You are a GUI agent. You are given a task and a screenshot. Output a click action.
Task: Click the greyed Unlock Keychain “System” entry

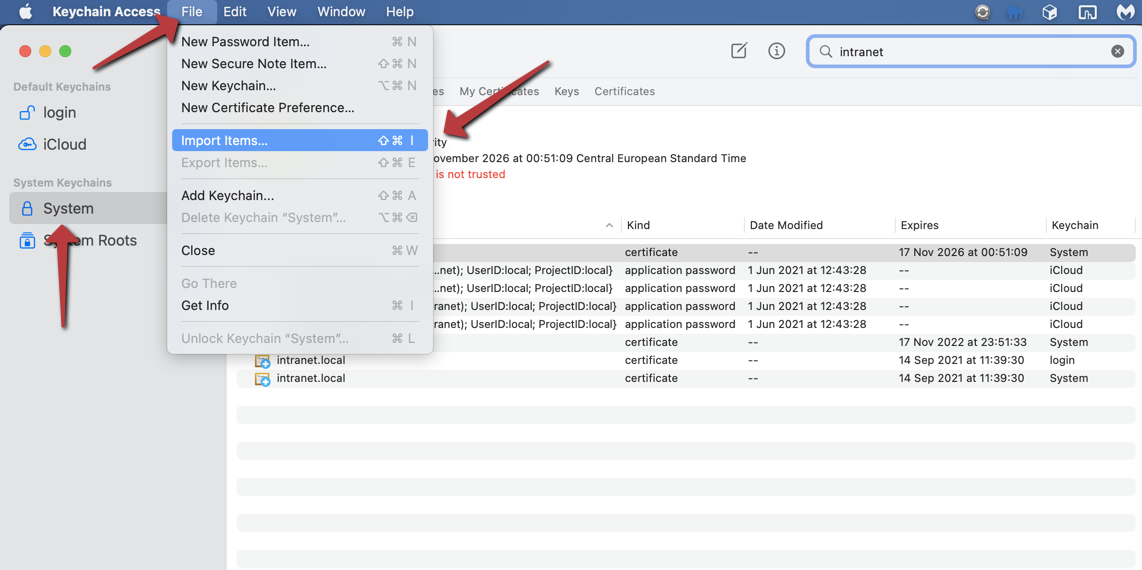299,339
